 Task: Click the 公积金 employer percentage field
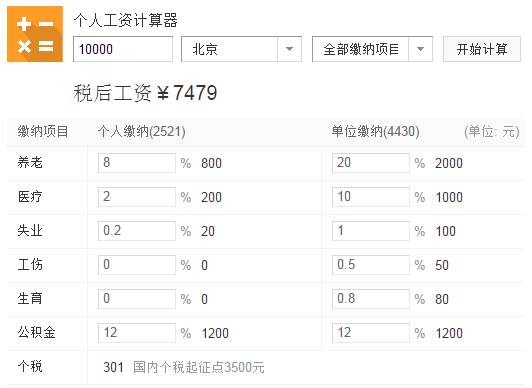tap(371, 333)
